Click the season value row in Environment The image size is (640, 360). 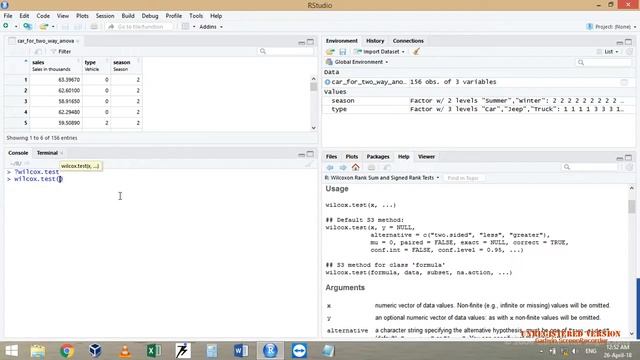[x=477, y=100]
